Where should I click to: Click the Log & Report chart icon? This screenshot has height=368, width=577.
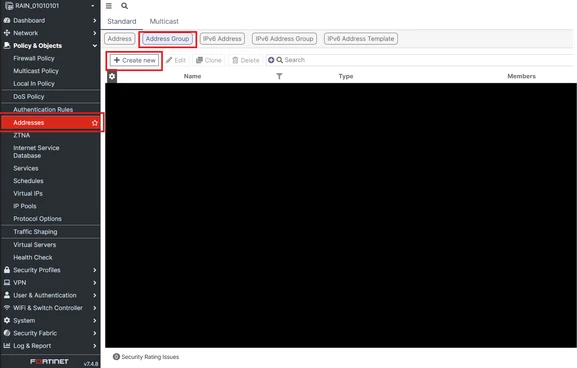[x=7, y=346]
